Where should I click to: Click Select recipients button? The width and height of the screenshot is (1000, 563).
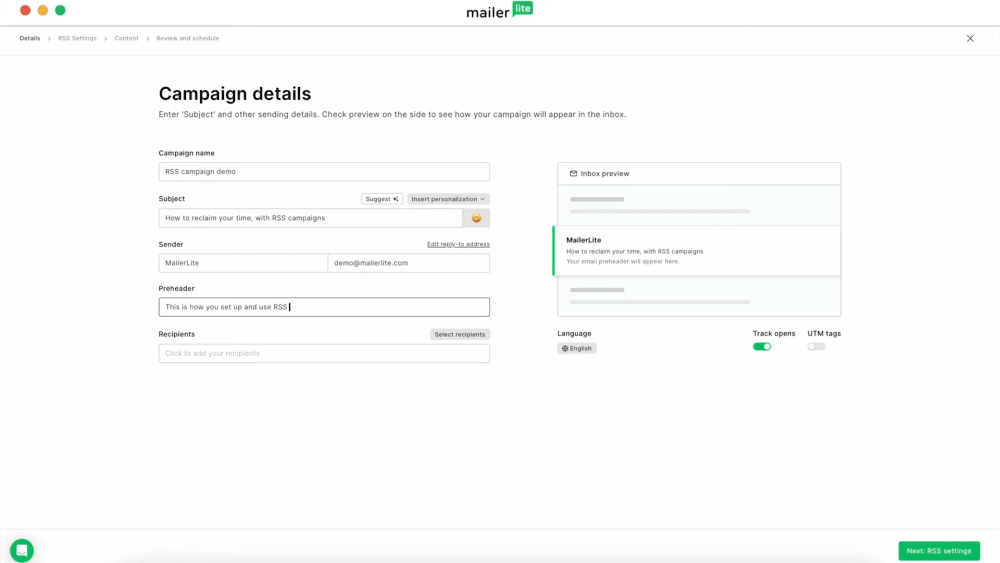[460, 334]
